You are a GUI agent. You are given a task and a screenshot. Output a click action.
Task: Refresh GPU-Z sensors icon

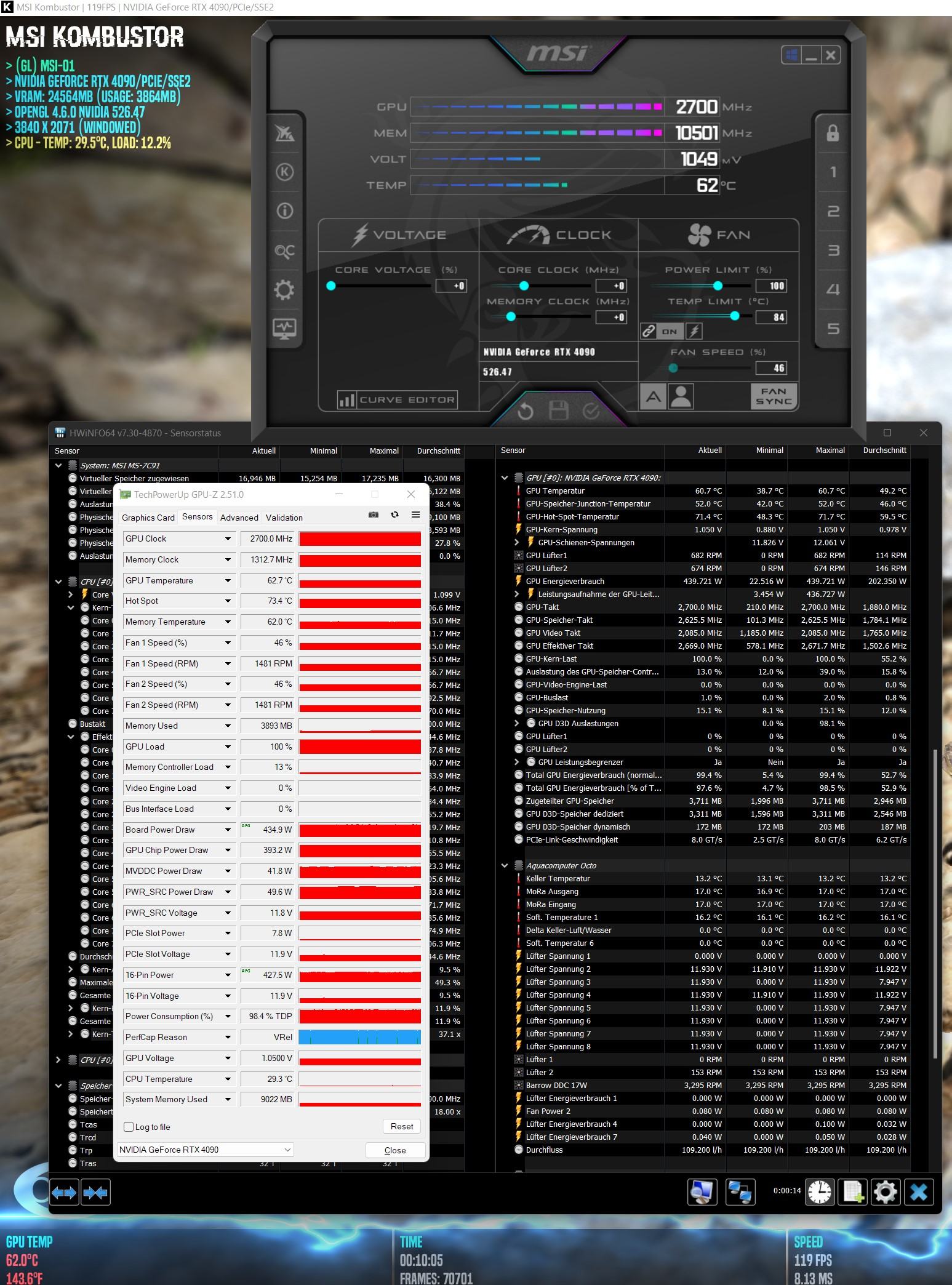[394, 514]
